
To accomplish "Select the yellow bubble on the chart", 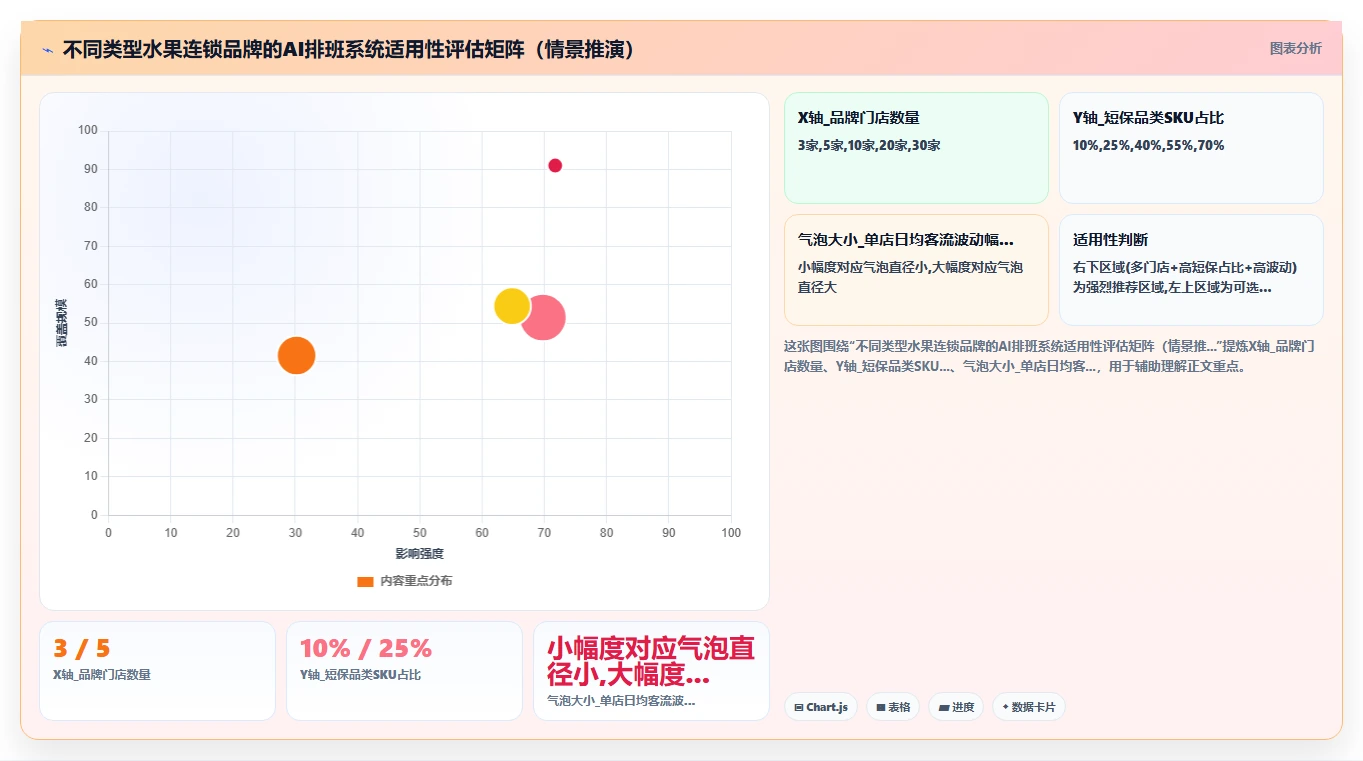I will (511, 305).
